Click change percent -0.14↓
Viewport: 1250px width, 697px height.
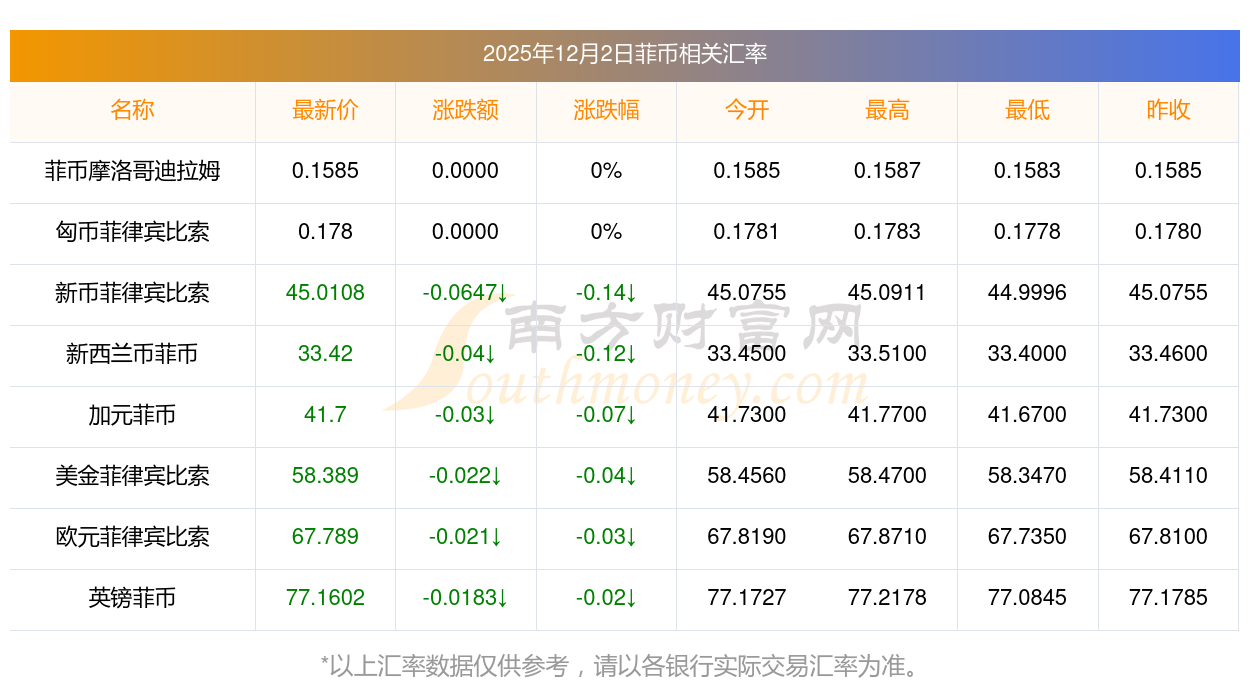tap(606, 293)
